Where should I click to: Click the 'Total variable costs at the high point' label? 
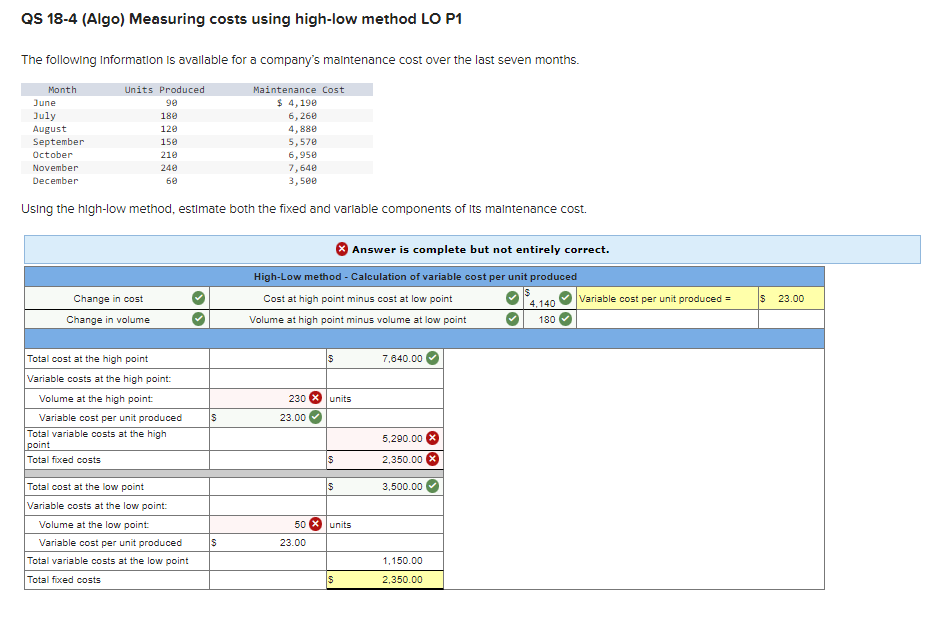click(x=97, y=439)
